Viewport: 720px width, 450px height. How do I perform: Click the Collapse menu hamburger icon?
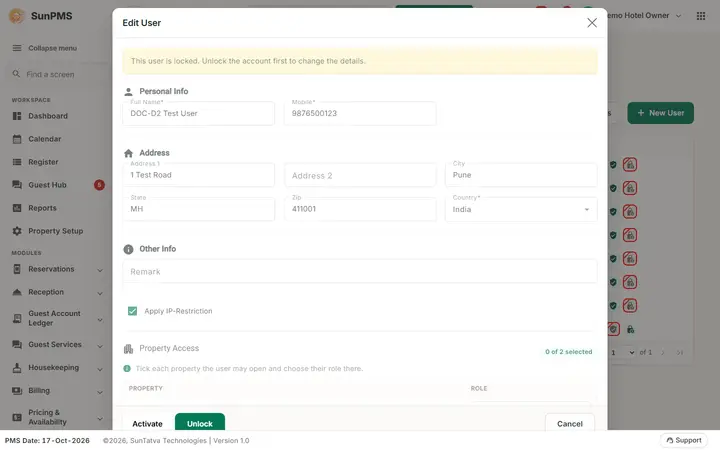(17, 48)
